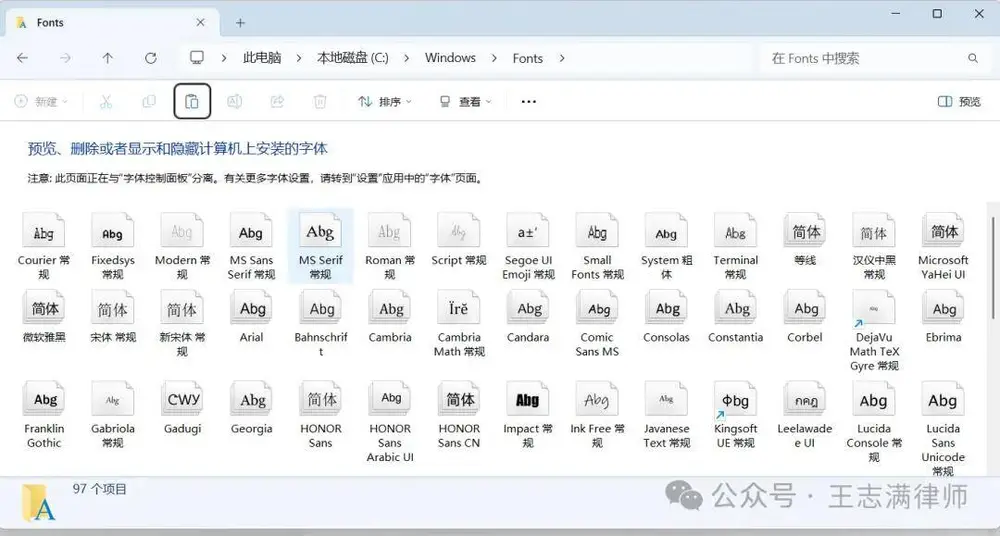This screenshot has width=1000, height=536.
Task: Select the Impact 常规 font
Action: tap(528, 415)
